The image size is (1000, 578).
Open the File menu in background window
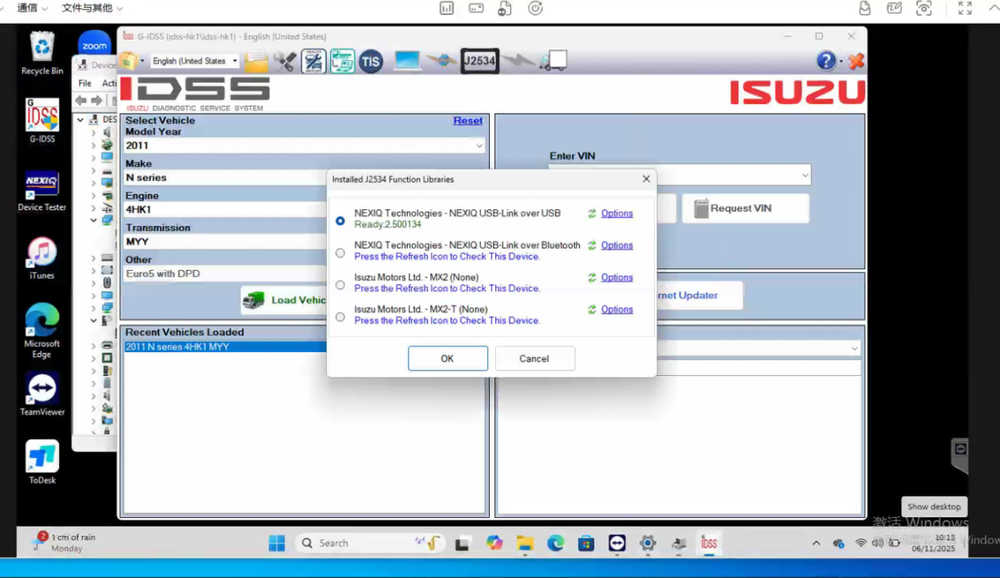click(x=85, y=84)
